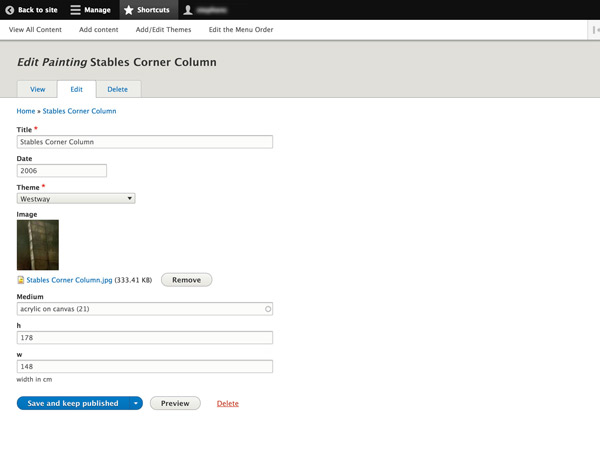Image resolution: width=600 pixels, height=467 pixels.
Task: Open the Save and keep published arrow
Action: tap(135, 403)
